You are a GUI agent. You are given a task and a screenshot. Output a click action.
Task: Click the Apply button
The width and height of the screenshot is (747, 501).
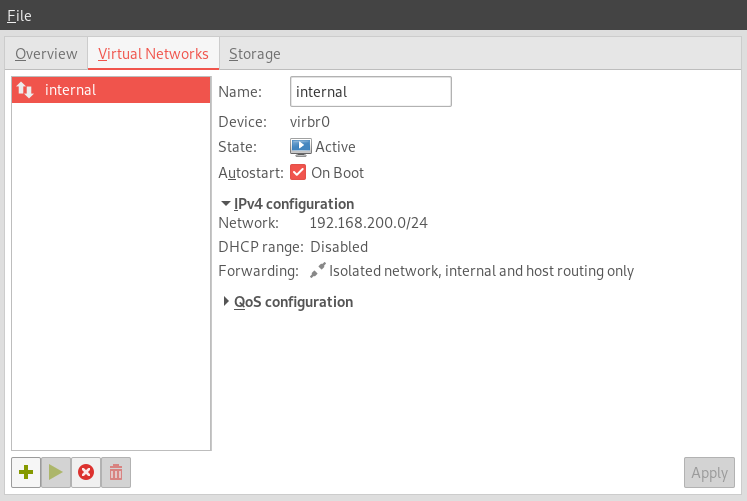click(709, 473)
